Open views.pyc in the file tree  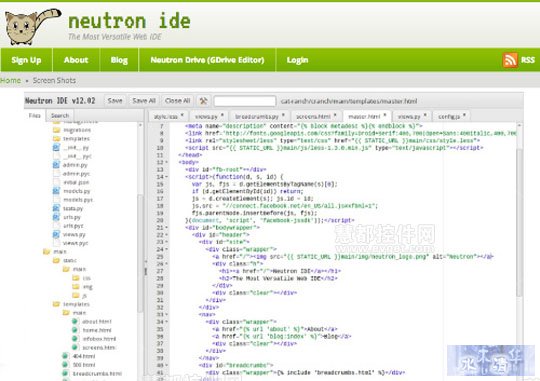click(x=75, y=243)
